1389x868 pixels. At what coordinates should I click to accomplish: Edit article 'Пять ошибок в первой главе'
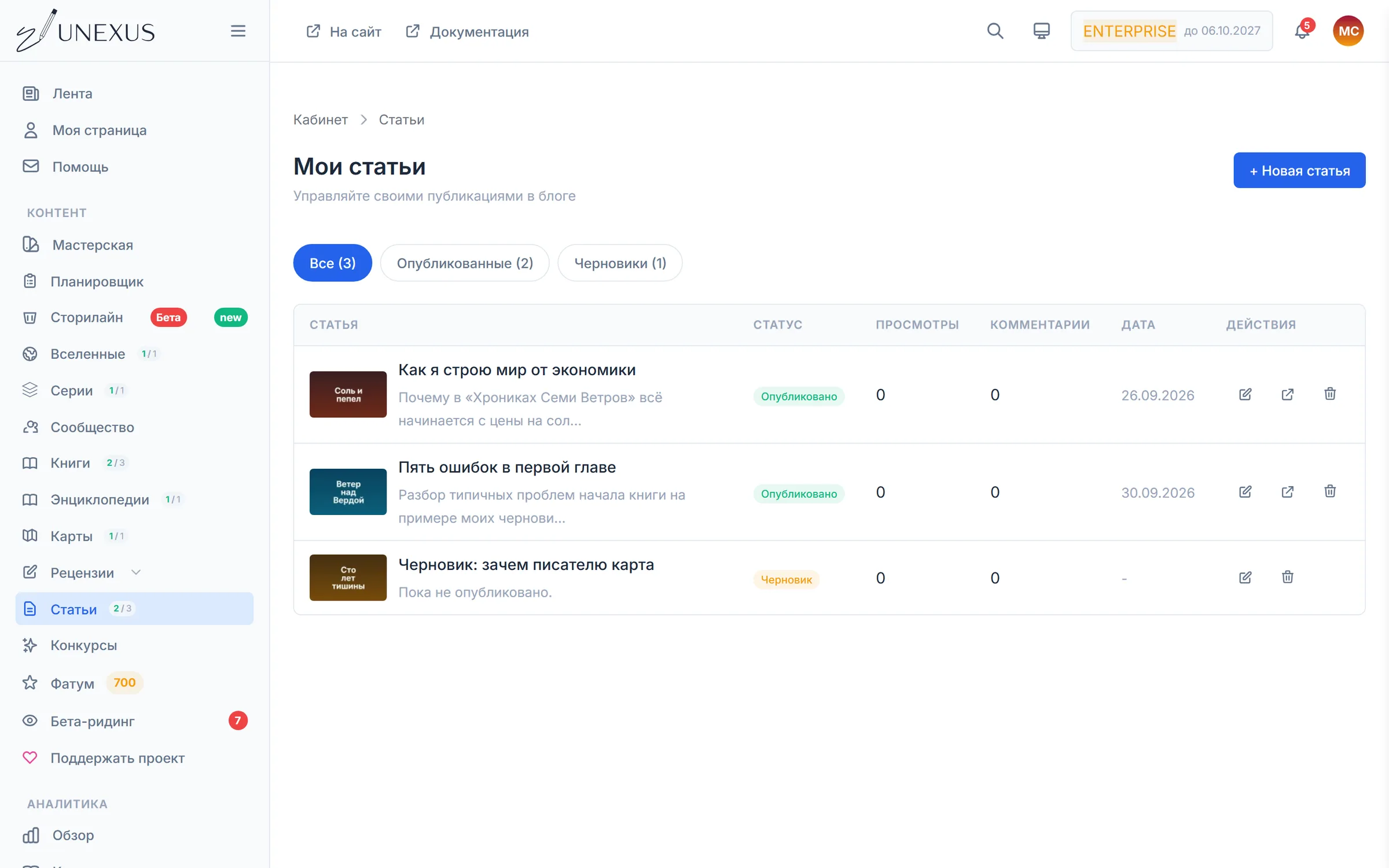[1245, 492]
